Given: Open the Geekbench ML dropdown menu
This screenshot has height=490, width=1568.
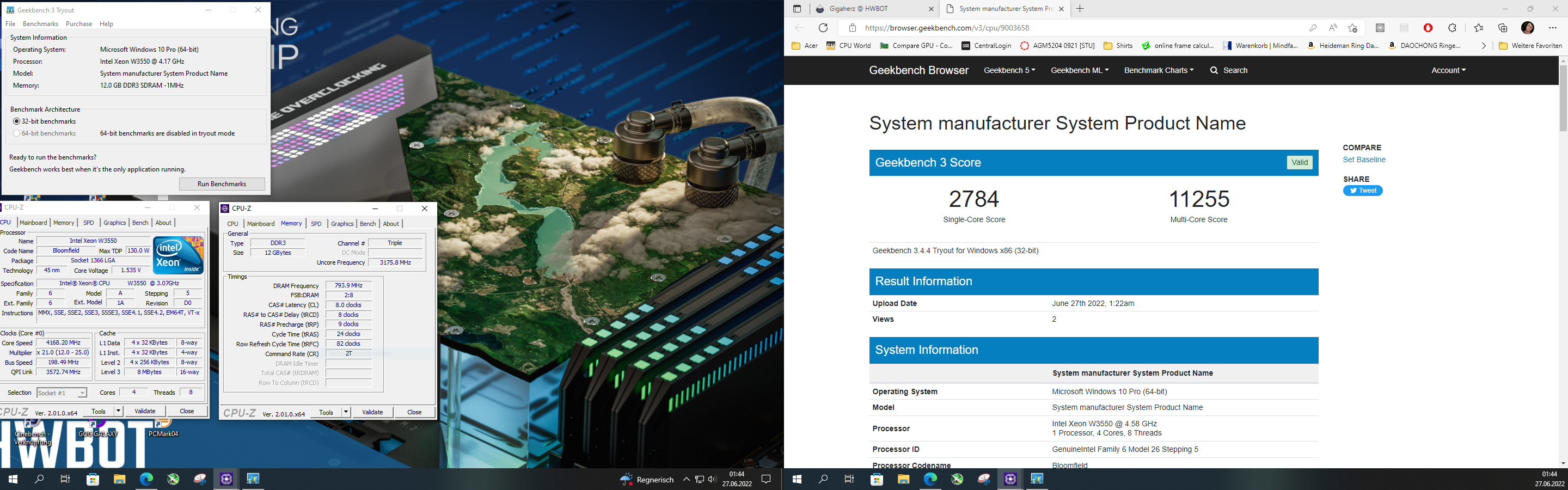Looking at the screenshot, I should [x=1079, y=71].
